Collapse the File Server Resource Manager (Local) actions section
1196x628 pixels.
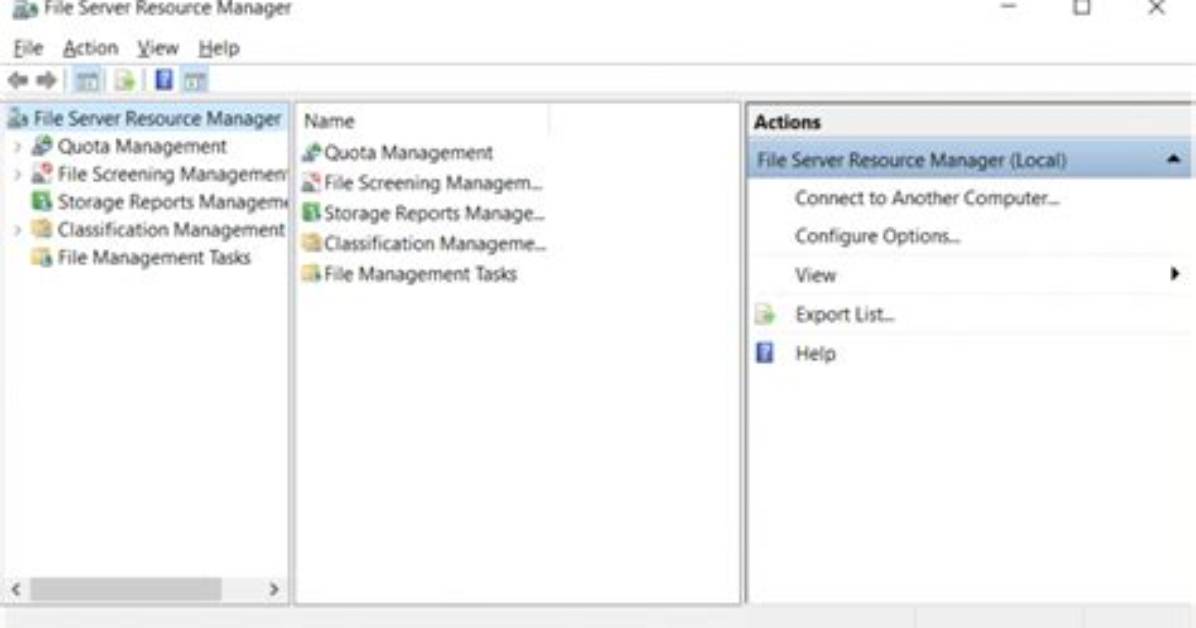[1173, 159]
